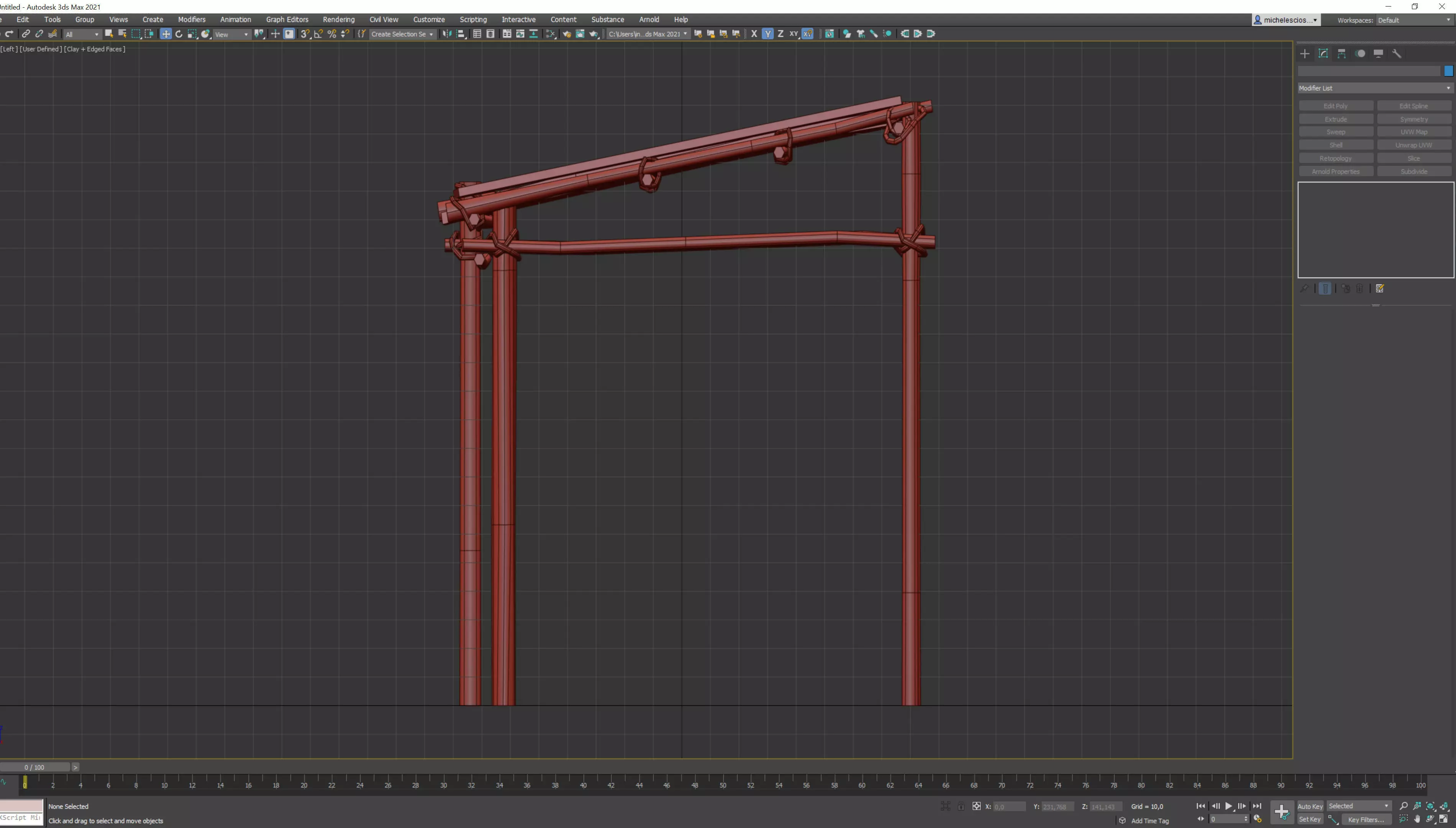Maximize the viewport with the toggle icon

click(1444, 820)
